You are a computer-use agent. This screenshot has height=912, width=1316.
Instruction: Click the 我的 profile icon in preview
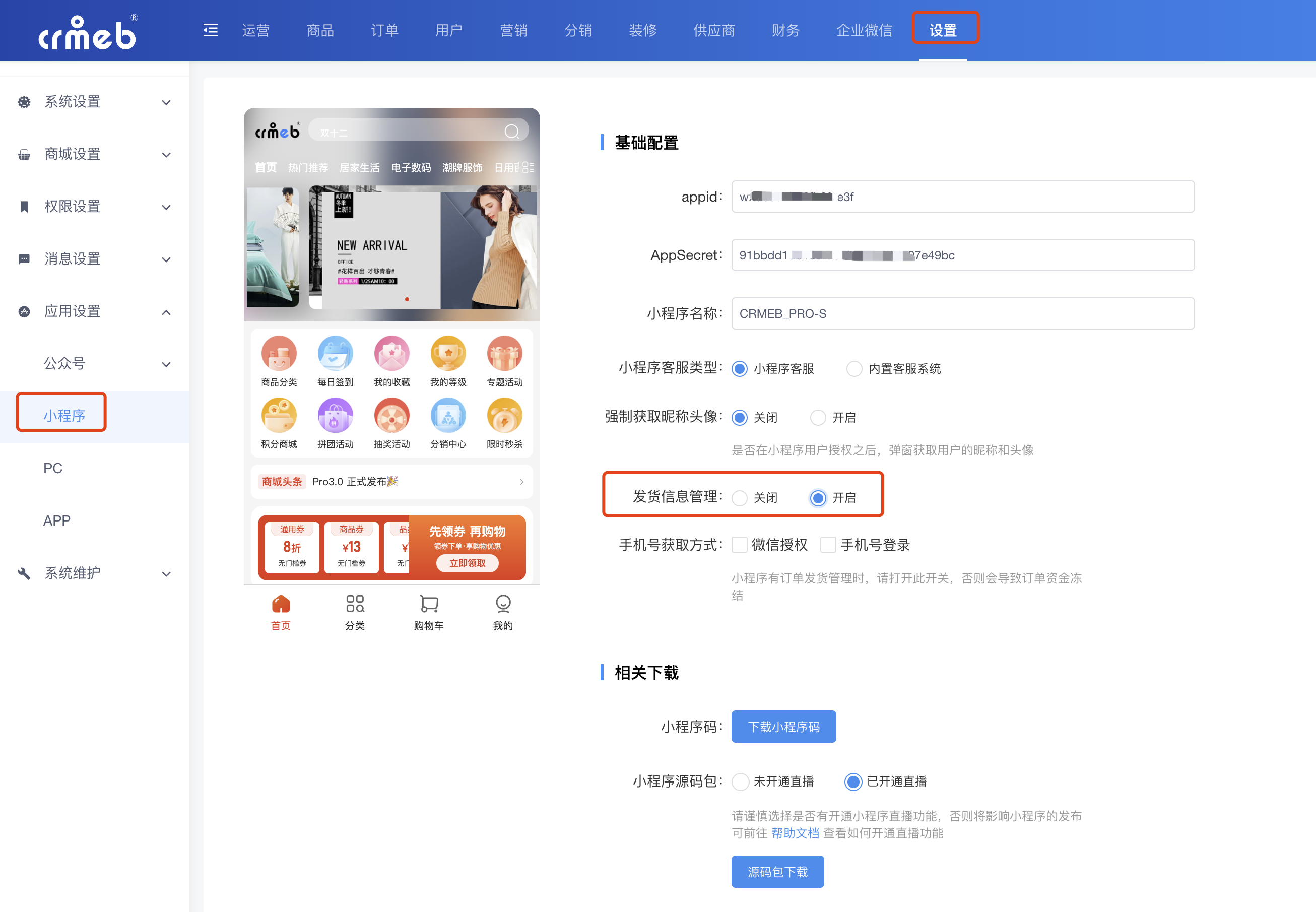(x=503, y=604)
